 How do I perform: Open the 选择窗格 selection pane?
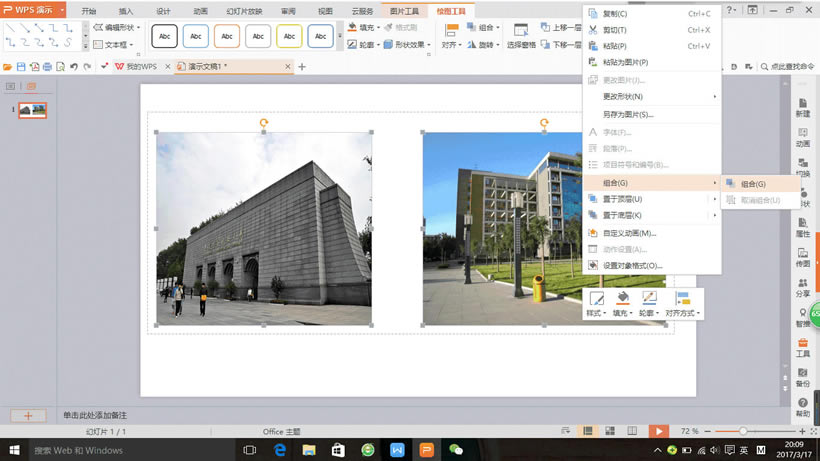pos(521,36)
